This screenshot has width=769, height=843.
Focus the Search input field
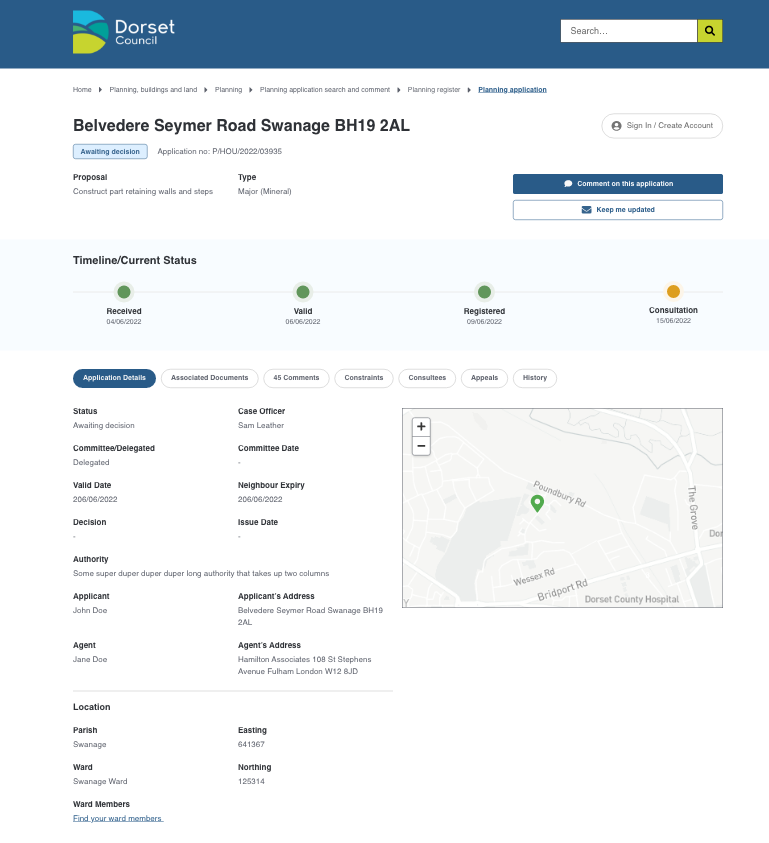[629, 31]
